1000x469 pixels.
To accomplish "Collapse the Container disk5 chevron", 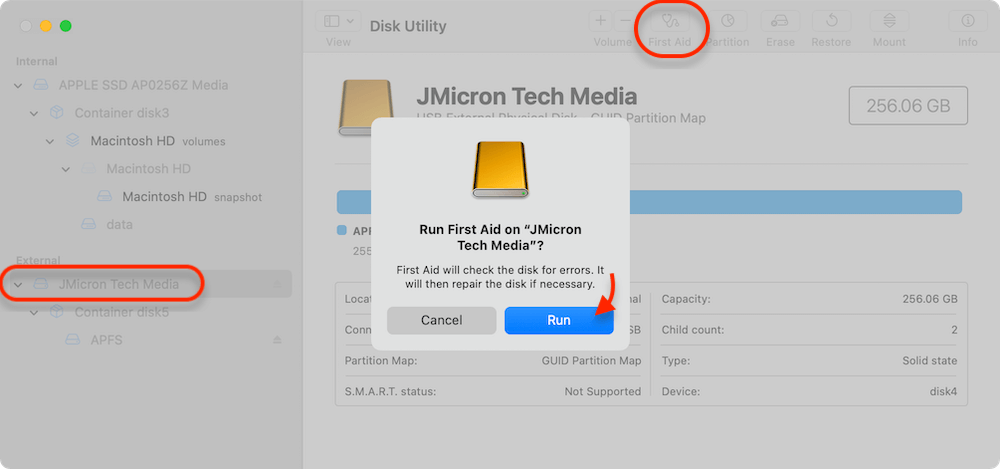I will pos(34,312).
